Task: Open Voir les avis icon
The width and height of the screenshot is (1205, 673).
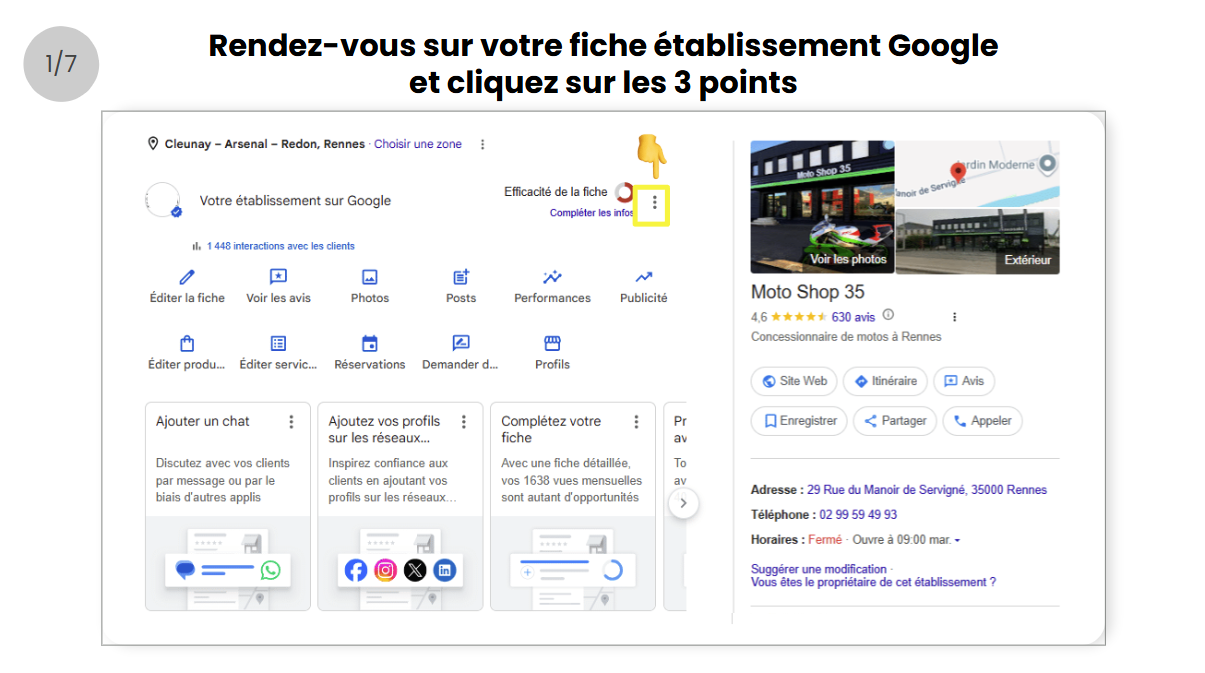Action: 278,277
